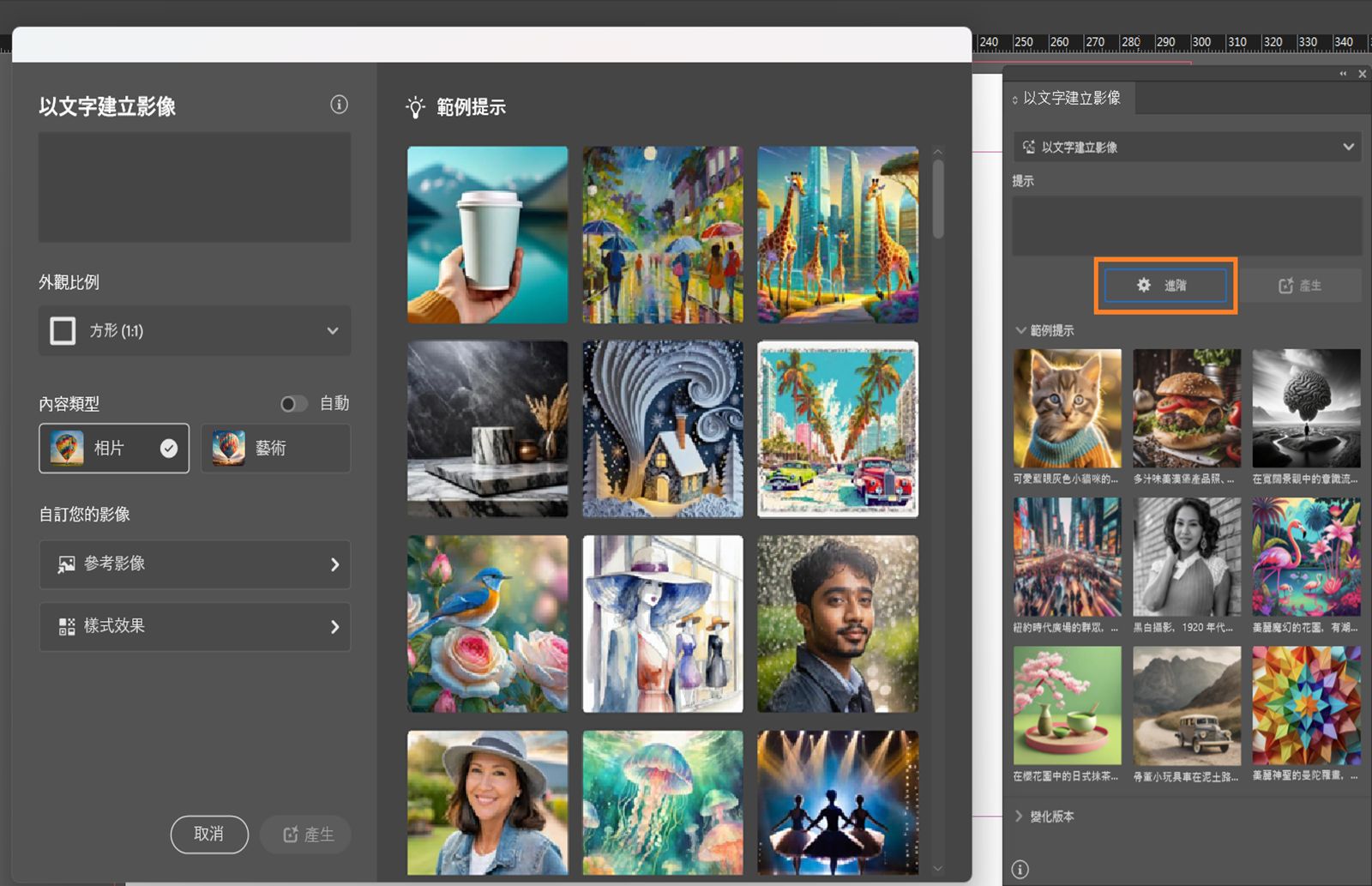
Task: Click the info icon at the panel's bottom
Action: (1020, 869)
